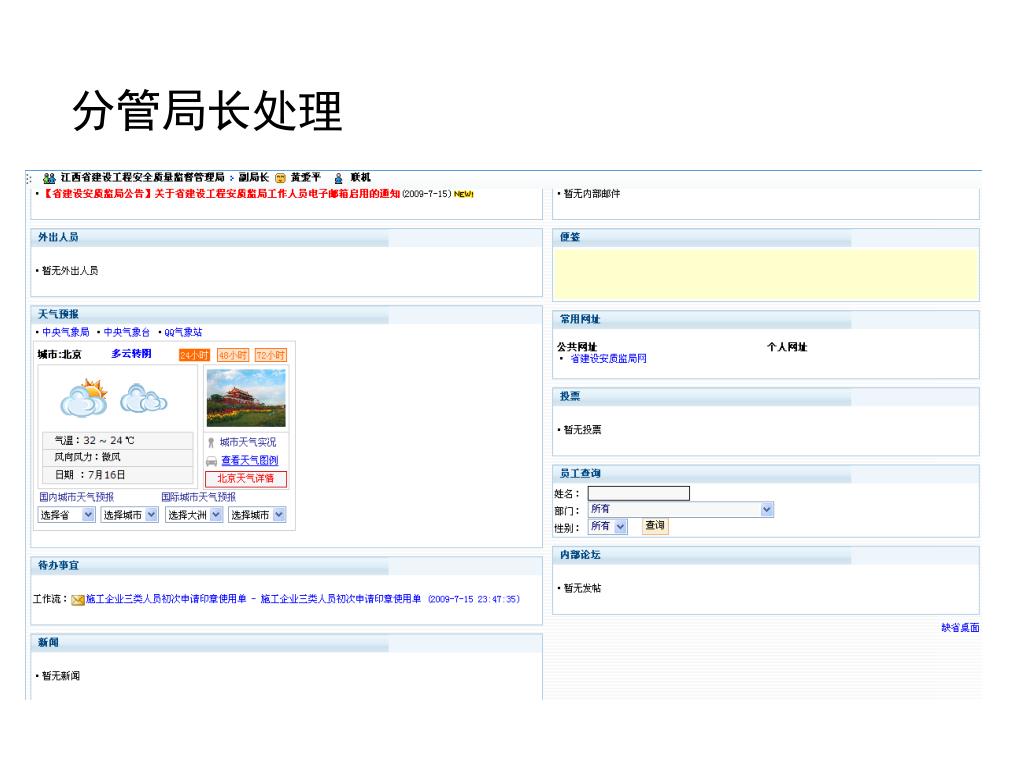1024x768 pixels.
Task: Click the car icon beside 查看天气图例
Action: click(212, 461)
